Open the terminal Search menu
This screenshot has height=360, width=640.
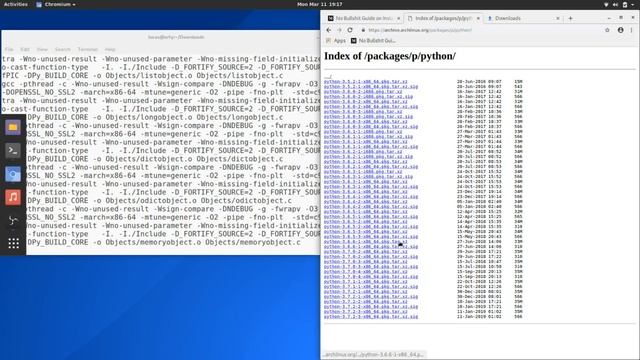[62, 49]
